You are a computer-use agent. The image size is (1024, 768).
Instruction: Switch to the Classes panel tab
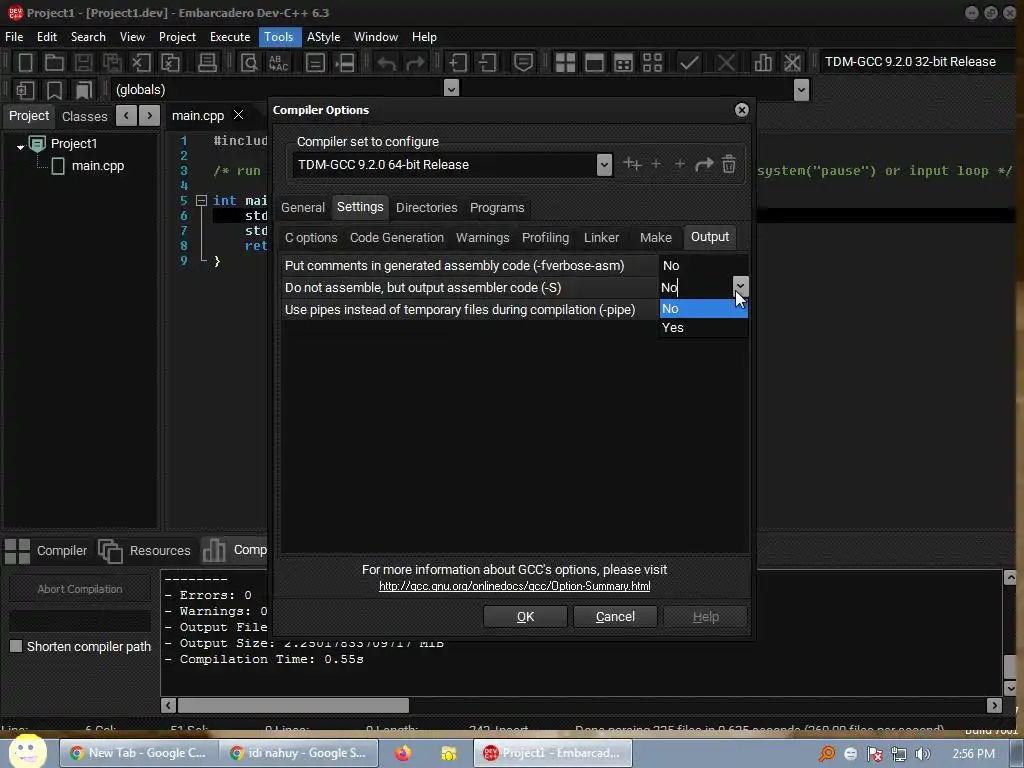click(84, 116)
